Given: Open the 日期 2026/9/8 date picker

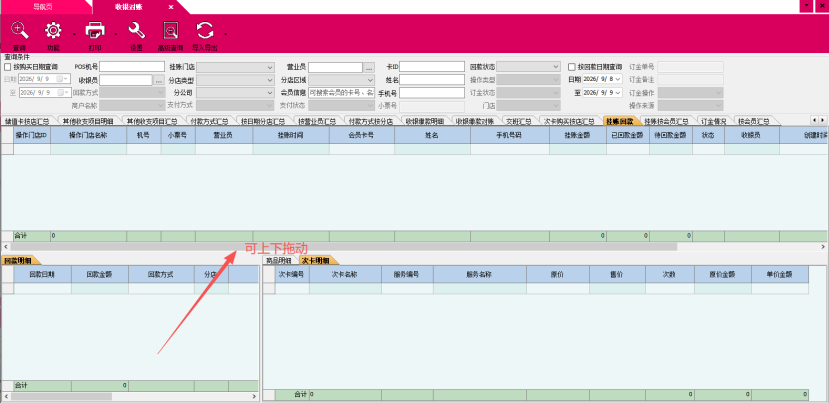Looking at the screenshot, I should [x=602, y=79].
